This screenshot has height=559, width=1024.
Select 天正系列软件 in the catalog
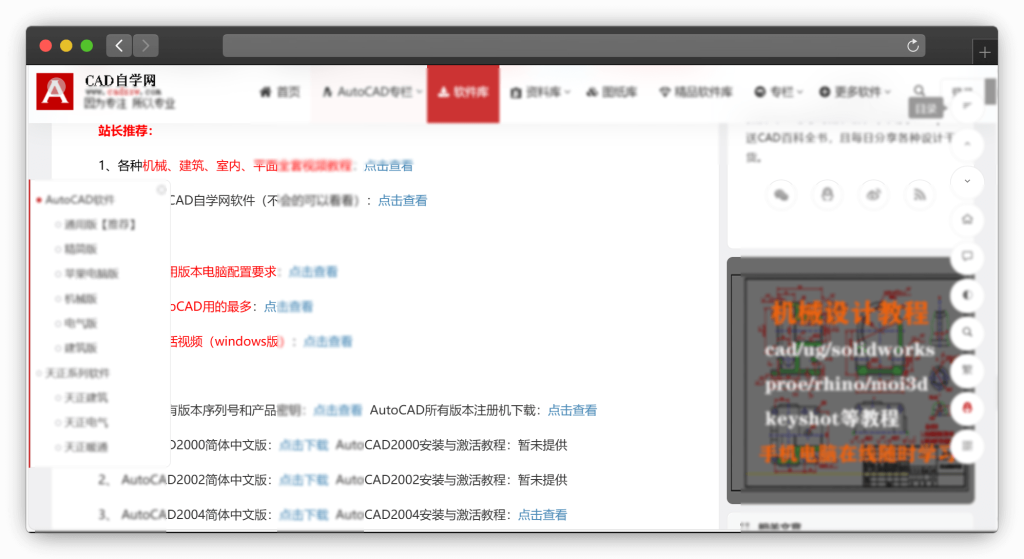[x=77, y=373]
